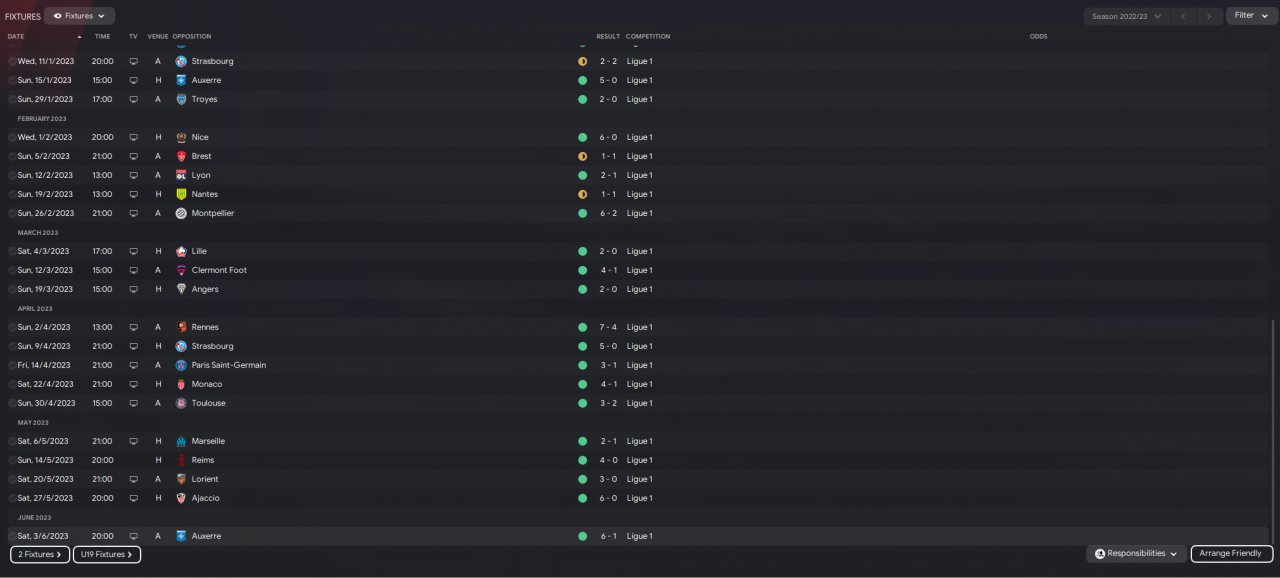Open the Season 2022/23 selector
This screenshot has height=578, width=1280.
pyautogui.click(x=1127, y=16)
